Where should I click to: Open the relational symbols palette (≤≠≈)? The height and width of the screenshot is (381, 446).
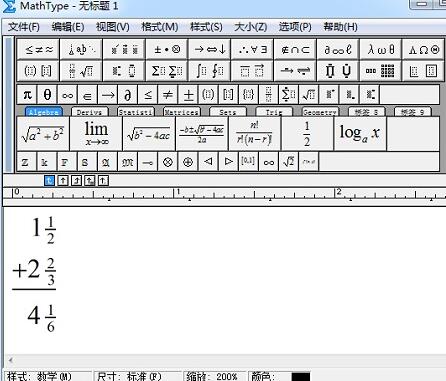(38, 50)
